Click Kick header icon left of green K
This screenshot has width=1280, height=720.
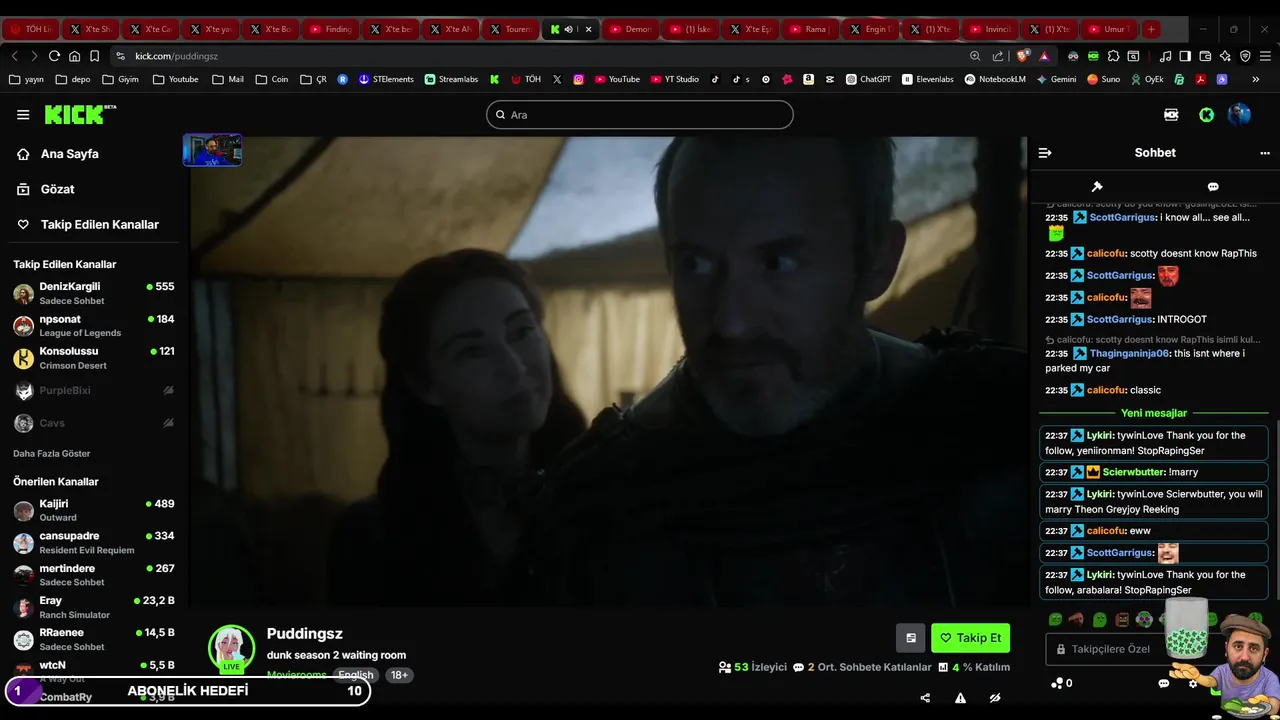tap(1171, 115)
